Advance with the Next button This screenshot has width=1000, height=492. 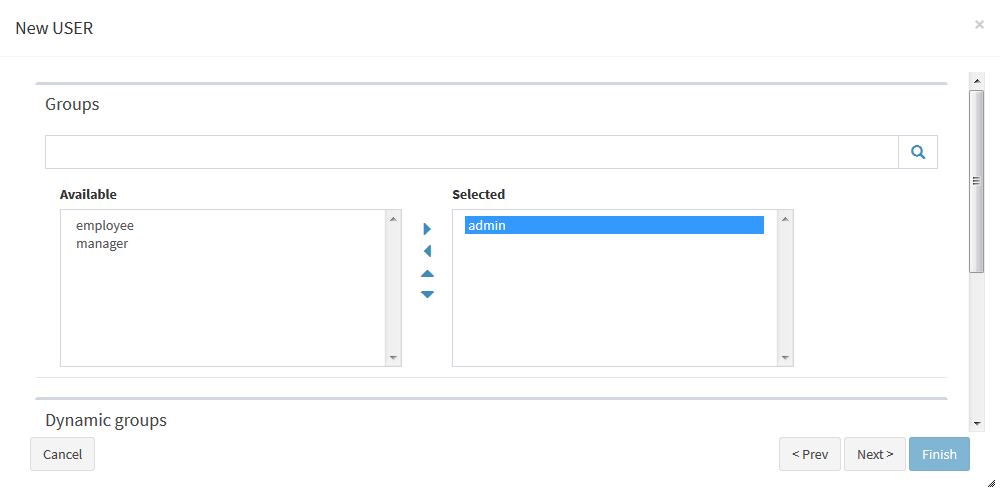click(x=875, y=454)
